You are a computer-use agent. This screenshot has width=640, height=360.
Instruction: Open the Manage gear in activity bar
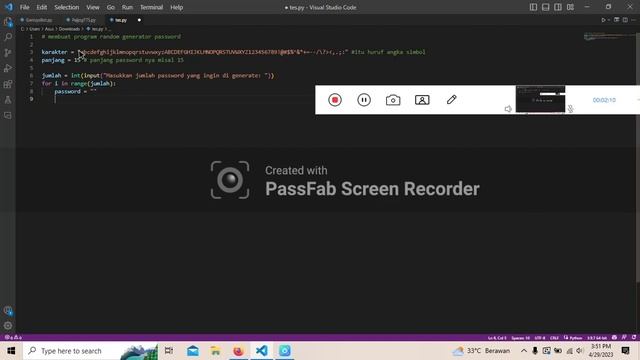(x=8, y=326)
